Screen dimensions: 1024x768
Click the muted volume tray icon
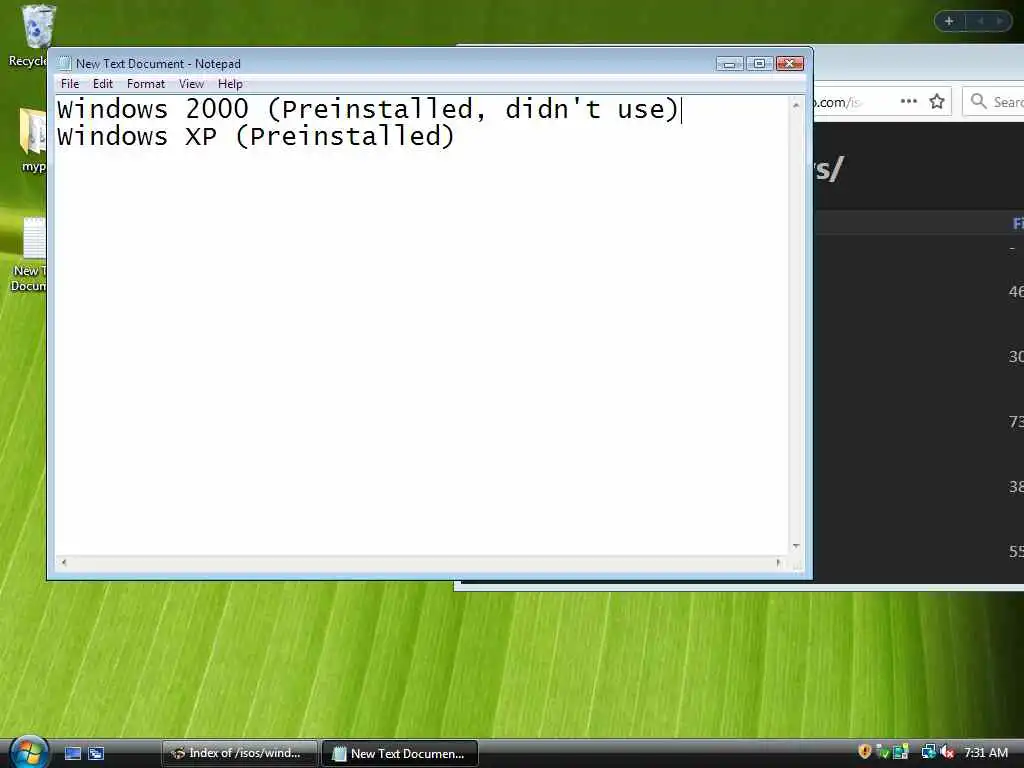(947, 752)
